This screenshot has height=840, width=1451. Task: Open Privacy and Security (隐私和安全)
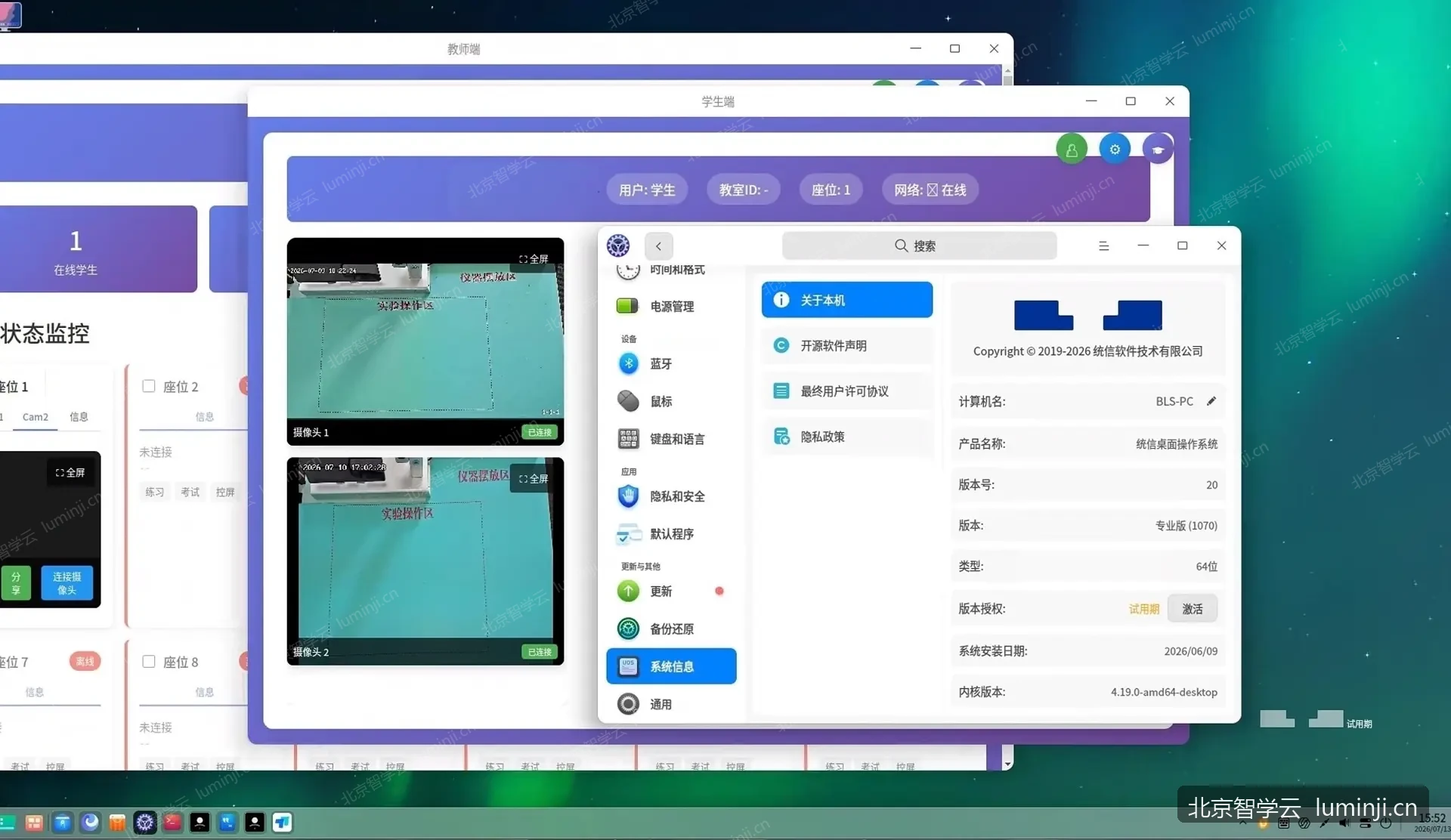click(671, 496)
